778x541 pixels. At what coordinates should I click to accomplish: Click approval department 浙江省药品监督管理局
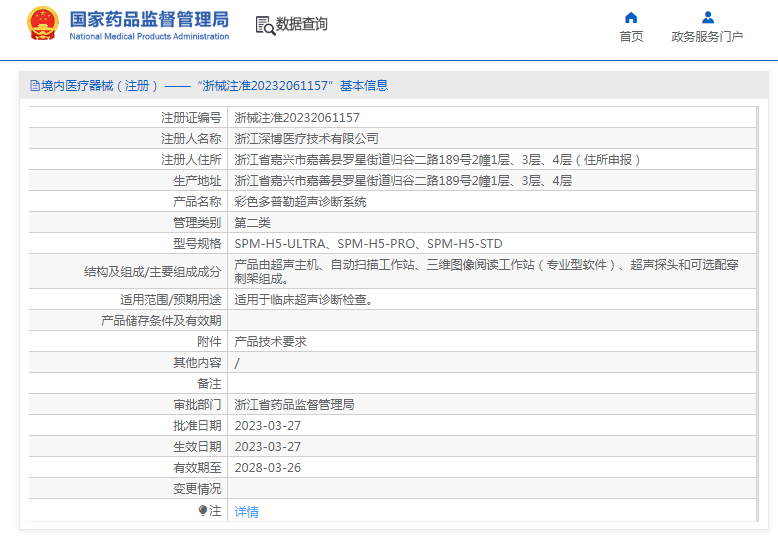tap(294, 405)
